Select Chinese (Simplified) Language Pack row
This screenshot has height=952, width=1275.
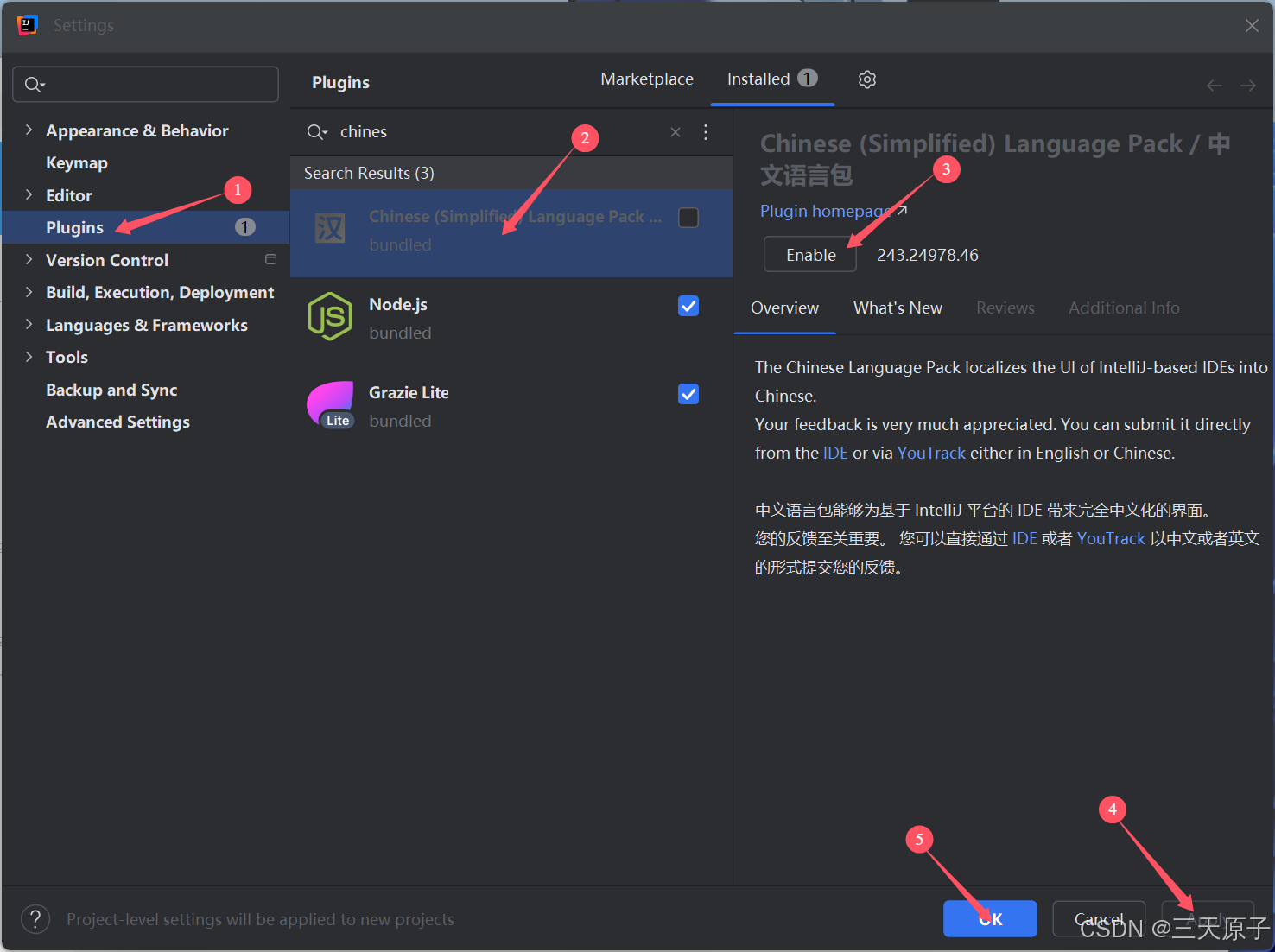pos(511,233)
